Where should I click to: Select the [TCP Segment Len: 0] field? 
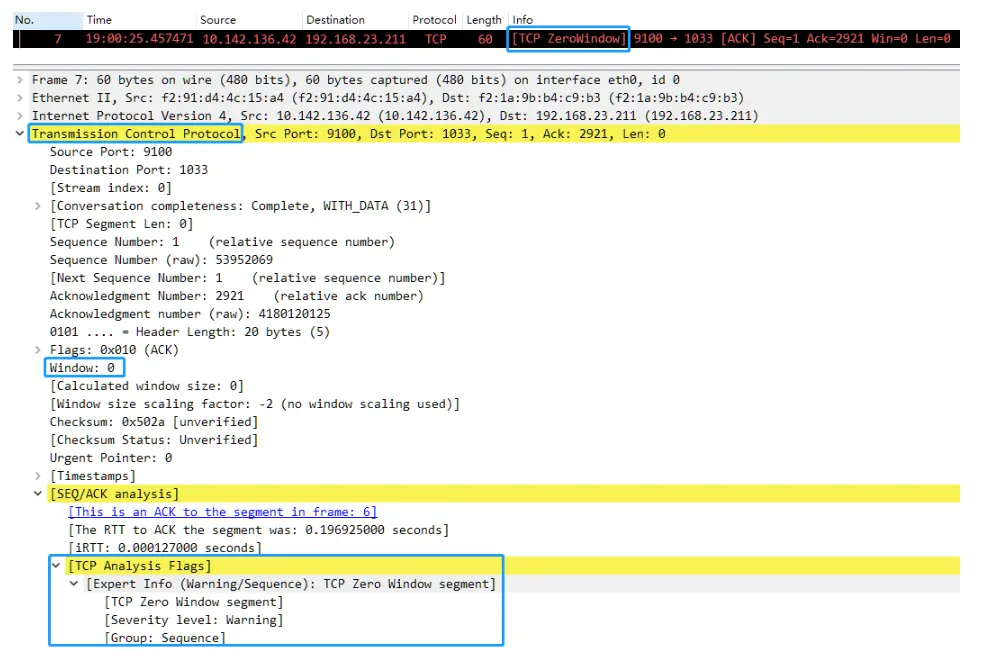[121, 224]
